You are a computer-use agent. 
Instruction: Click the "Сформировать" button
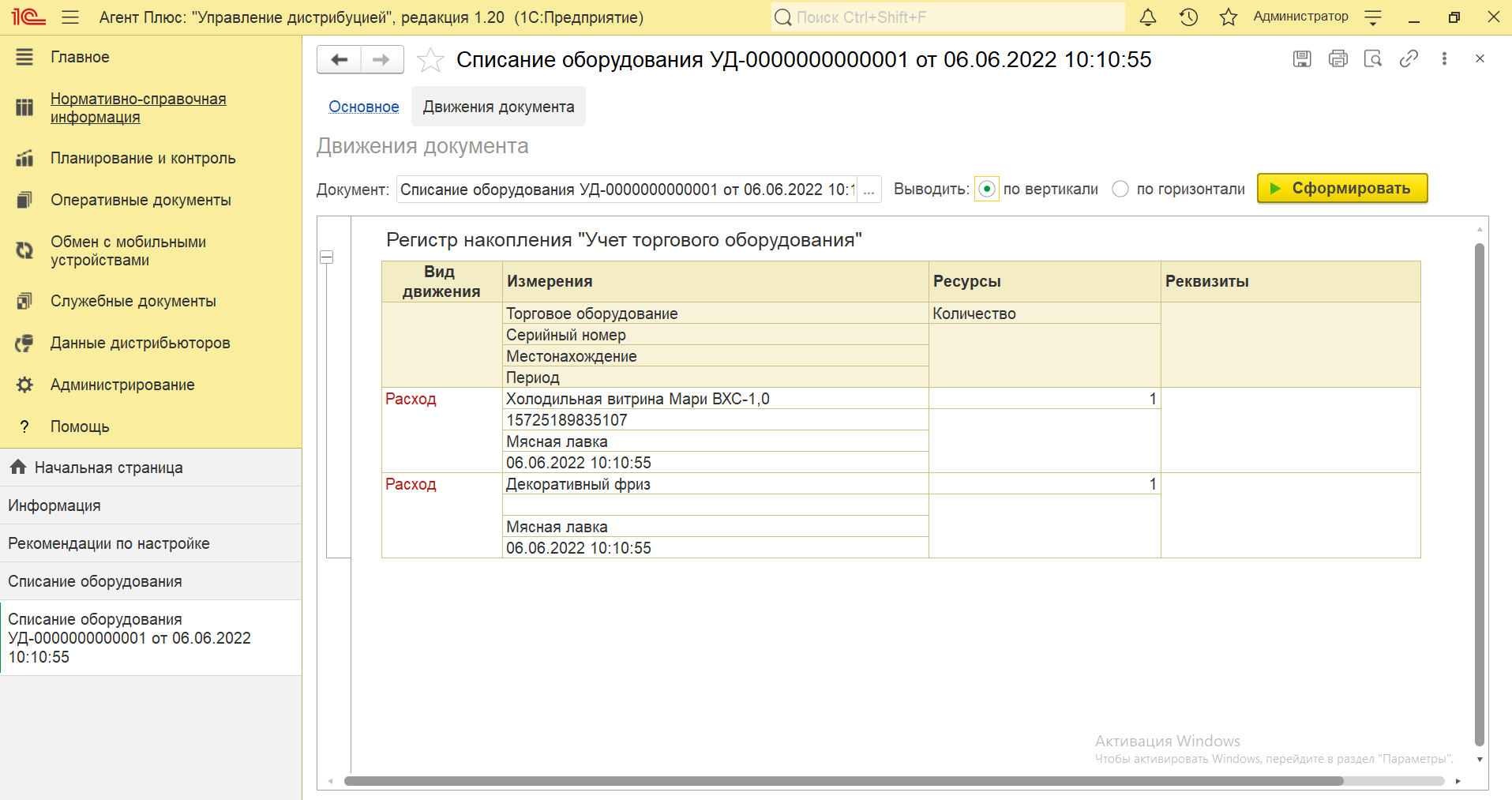[x=1341, y=189]
